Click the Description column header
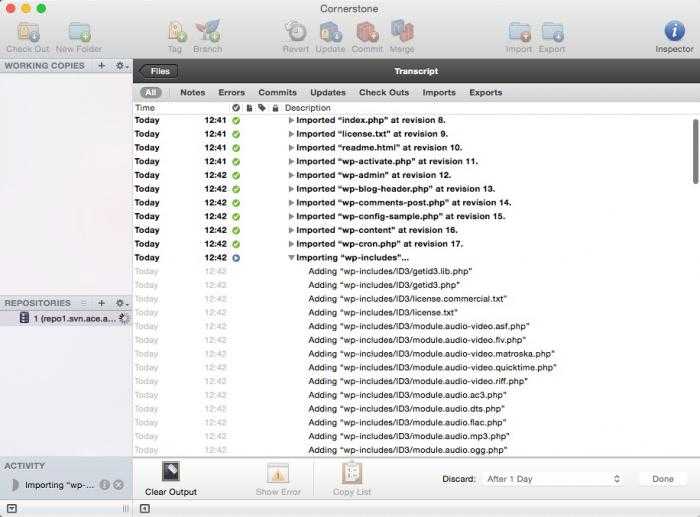Image resolution: width=700 pixels, height=517 pixels. (308, 108)
